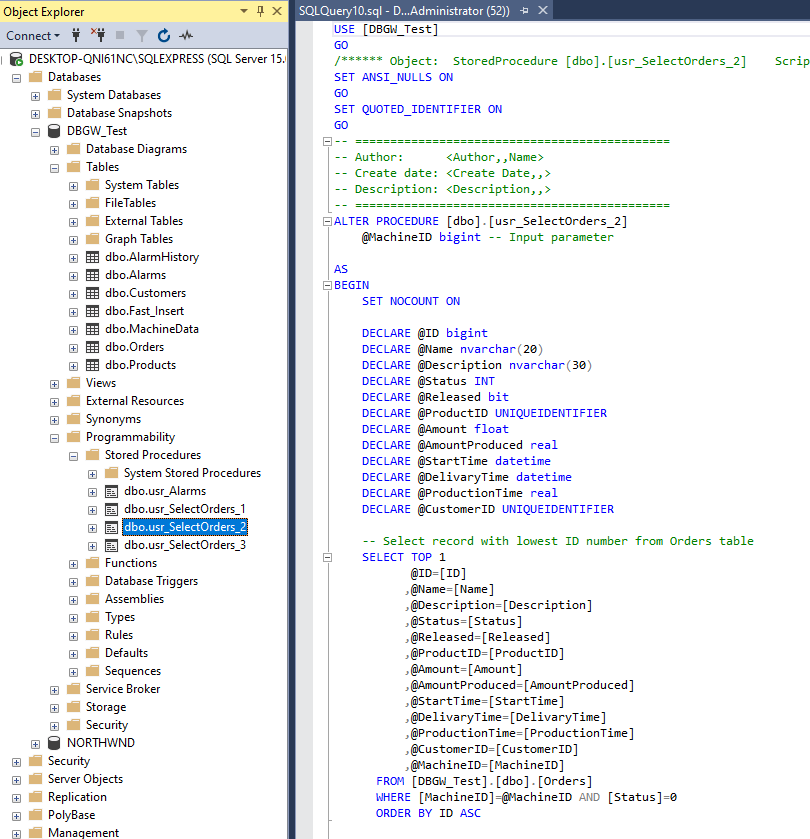810x839 pixels.
Task: Collapse the DBGW_Test database node
Action: [35, 132]
